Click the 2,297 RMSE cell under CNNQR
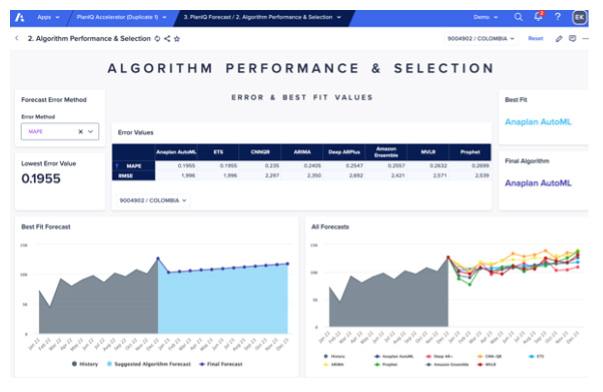This screenshot has width=603, height=392. [260, 176]
